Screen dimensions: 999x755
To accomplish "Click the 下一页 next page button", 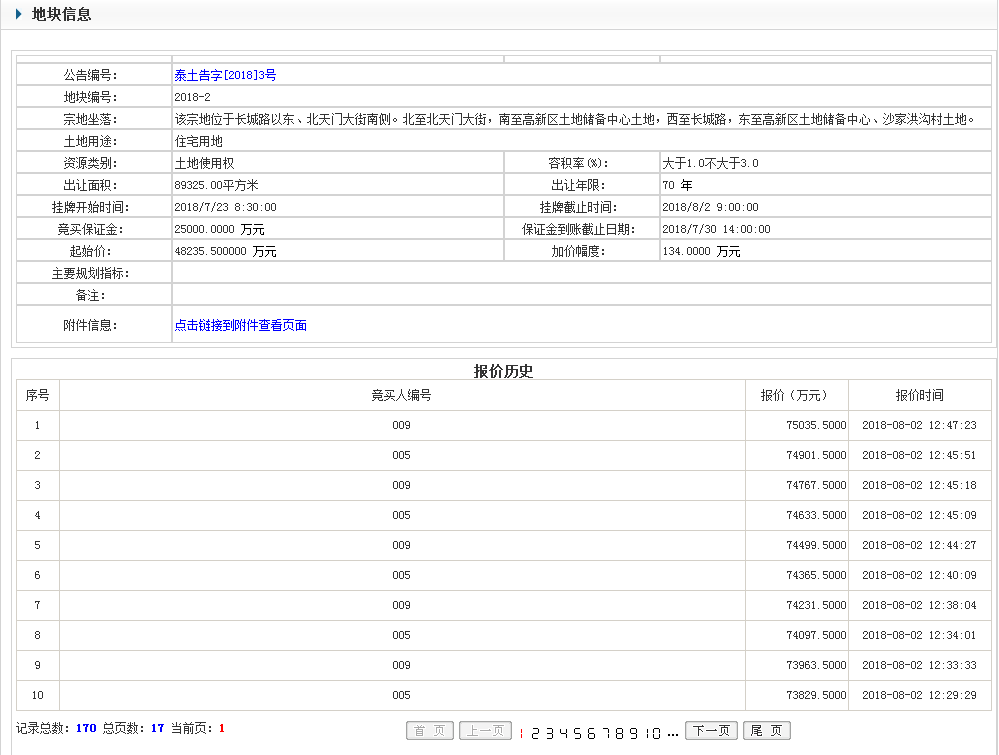I will [x=711, y=731].
